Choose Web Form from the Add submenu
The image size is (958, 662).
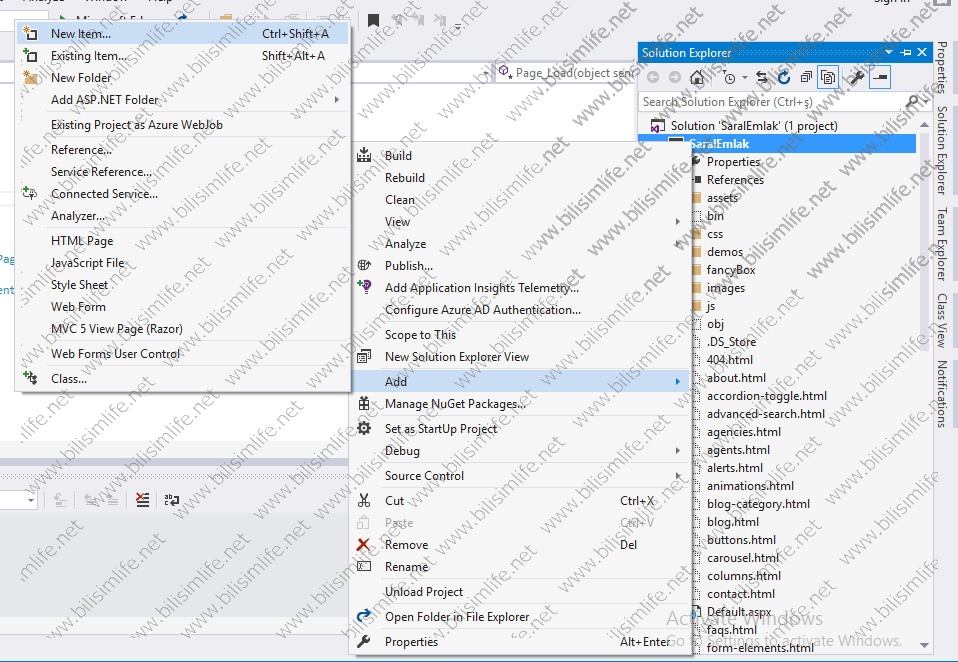[183, 307]
